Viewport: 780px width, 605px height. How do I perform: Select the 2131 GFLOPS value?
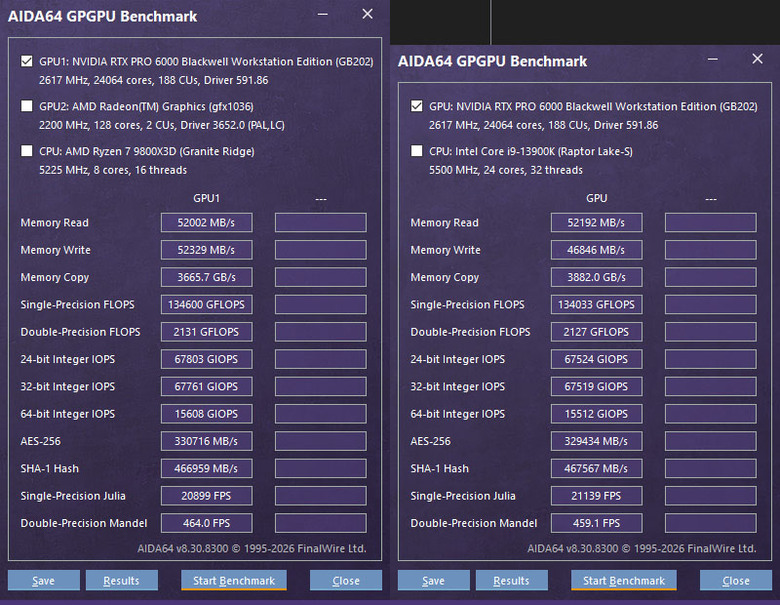pos(206,332)
